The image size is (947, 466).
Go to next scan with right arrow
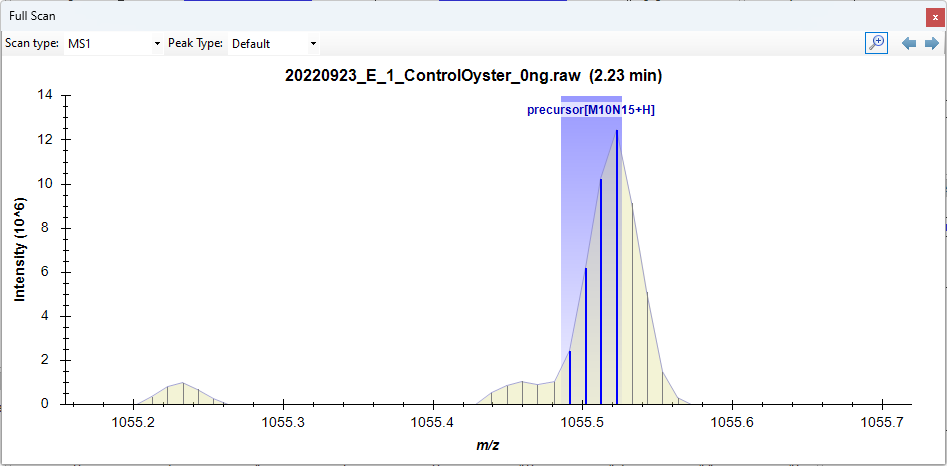[931, 43]
